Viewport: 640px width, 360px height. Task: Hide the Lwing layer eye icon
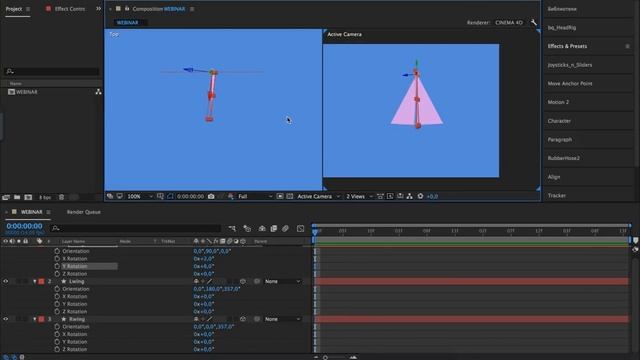[6, 281]
